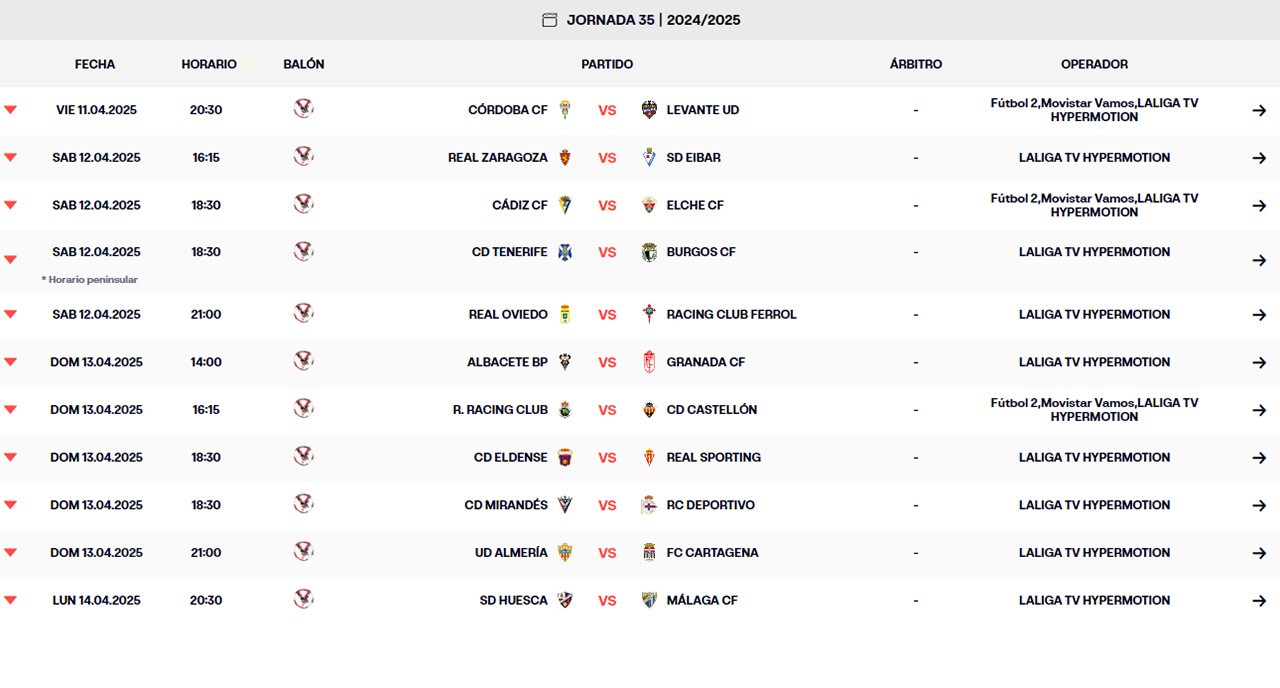Click the Jornada 35 | 2024/2025 selector

[653, 20]
